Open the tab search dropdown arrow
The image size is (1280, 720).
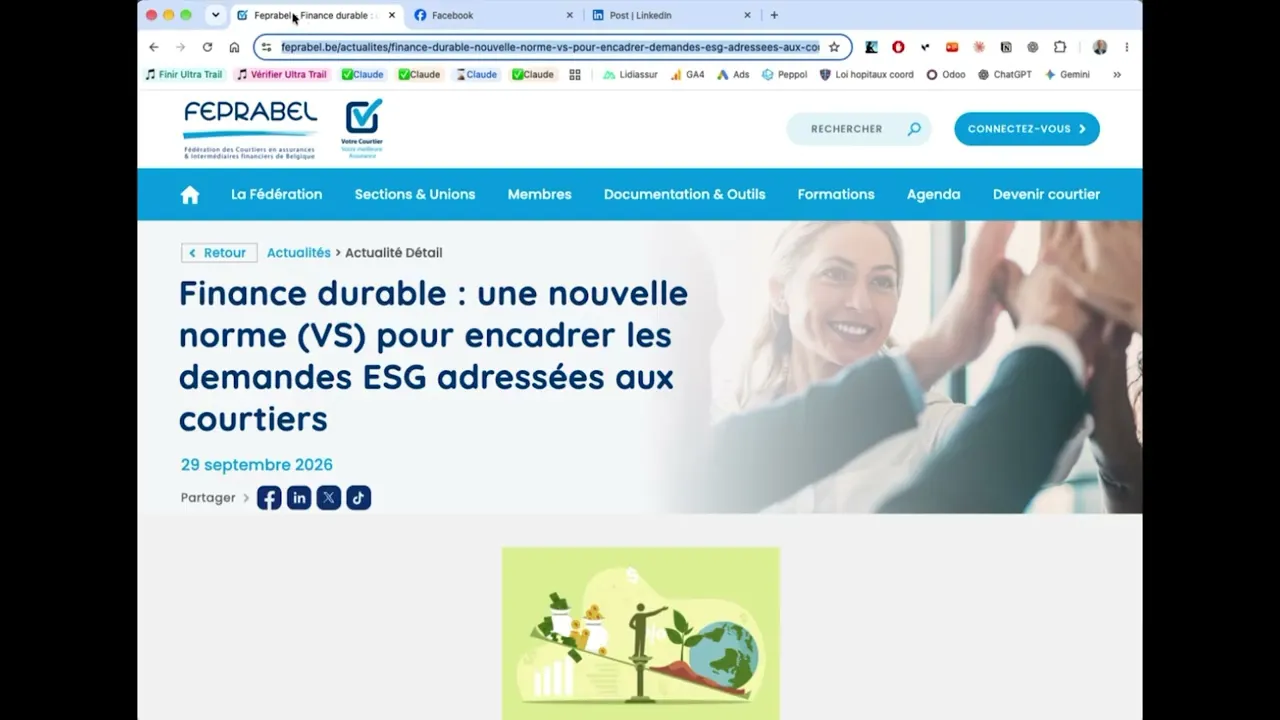(x=215, y=15)
